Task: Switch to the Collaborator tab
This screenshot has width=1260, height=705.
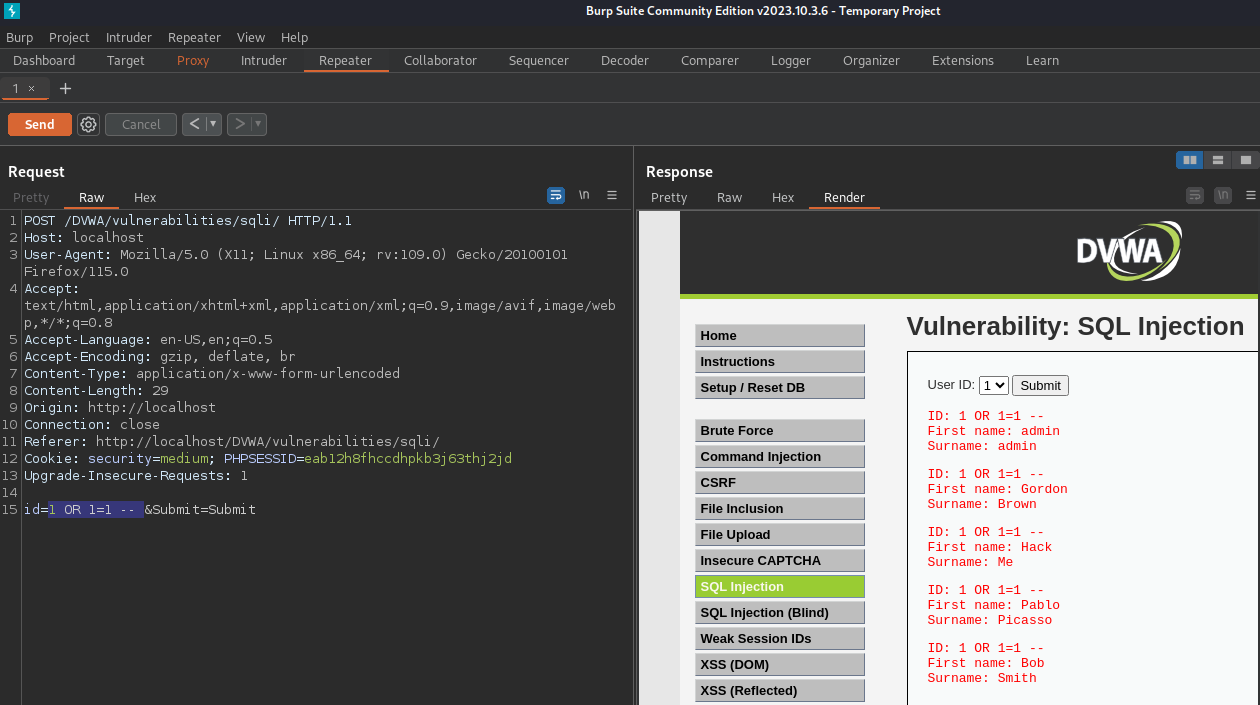Action: (x=440, y=61)
